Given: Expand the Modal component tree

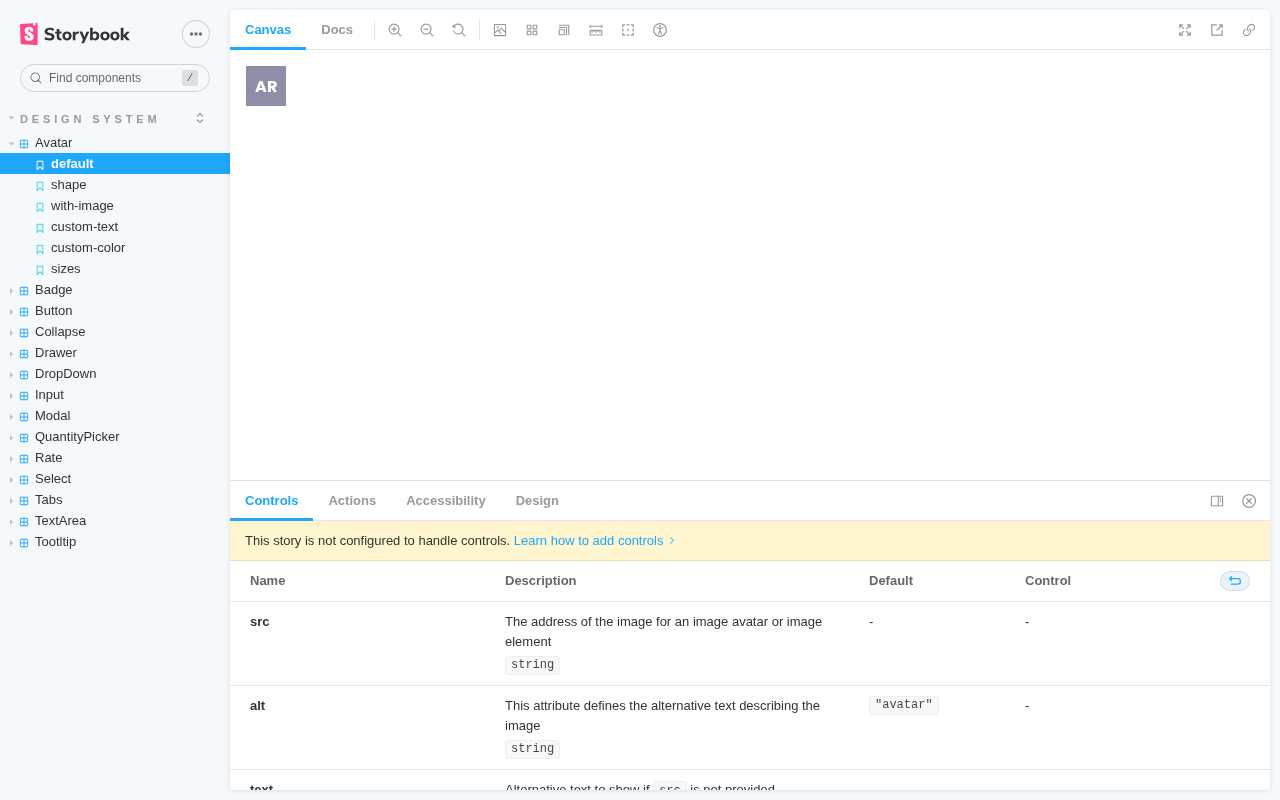Looking at the screenshot, I should click(x=52, y=416).
